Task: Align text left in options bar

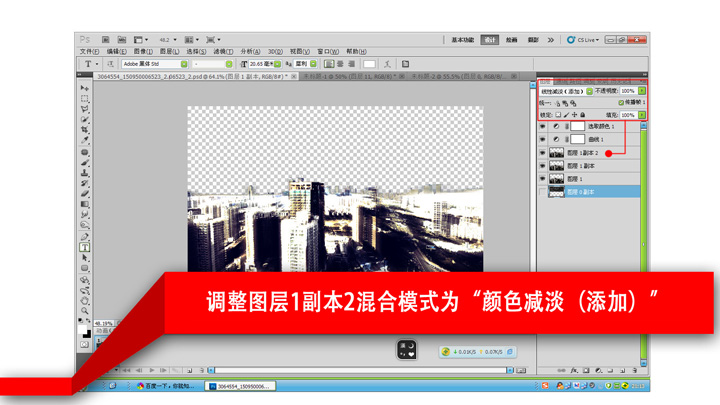Action: tap(329, 64)
